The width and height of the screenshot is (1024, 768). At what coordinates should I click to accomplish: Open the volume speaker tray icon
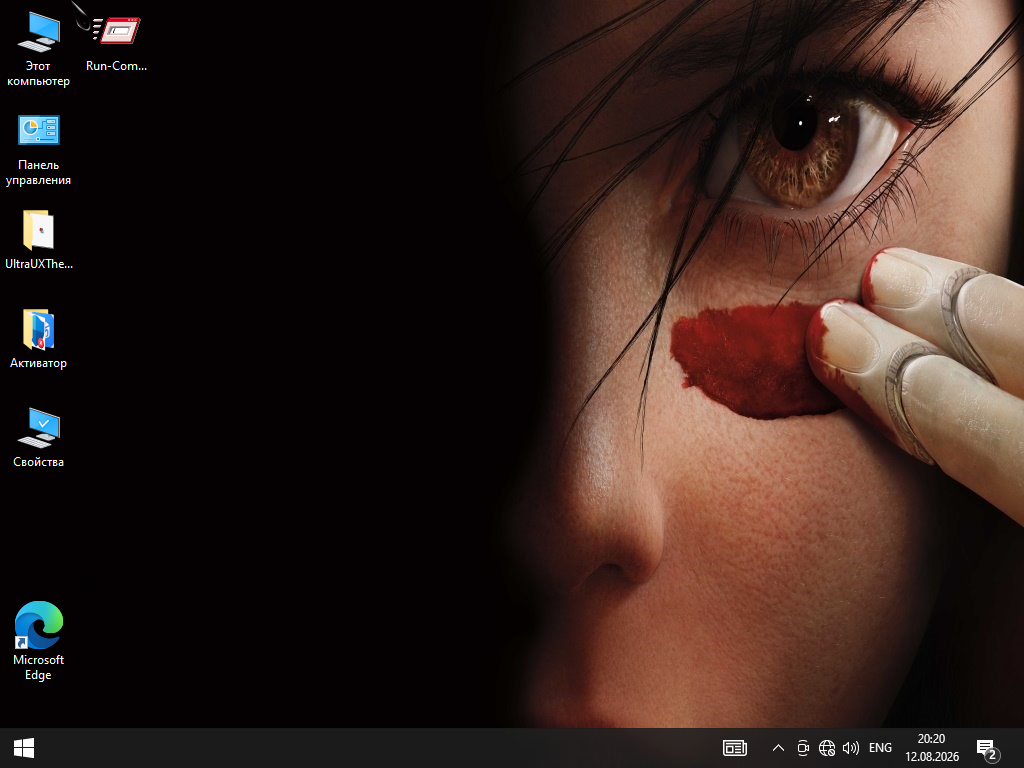tap(850, 748)
